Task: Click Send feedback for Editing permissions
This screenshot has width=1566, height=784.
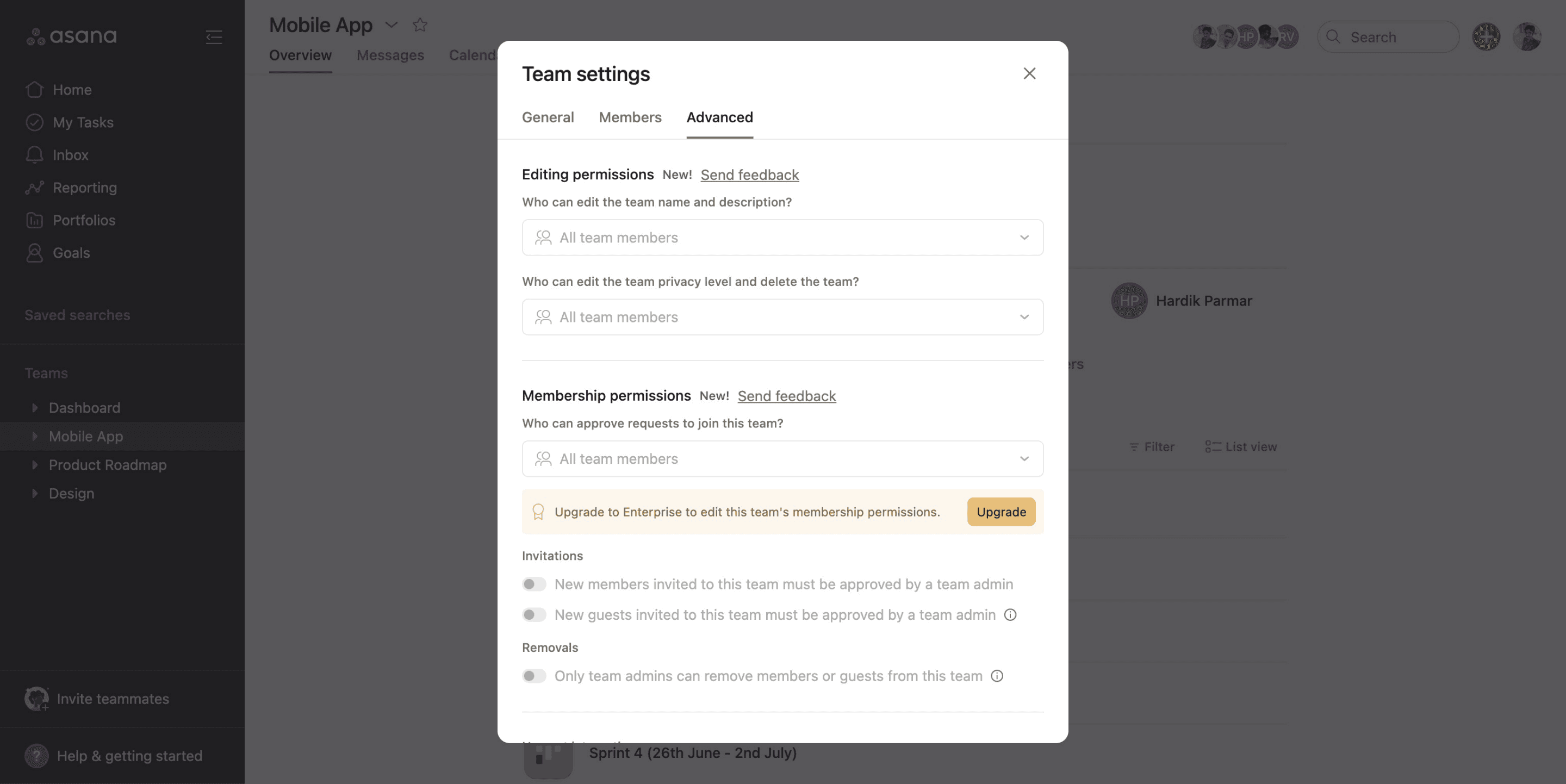Action: point(750,175)
